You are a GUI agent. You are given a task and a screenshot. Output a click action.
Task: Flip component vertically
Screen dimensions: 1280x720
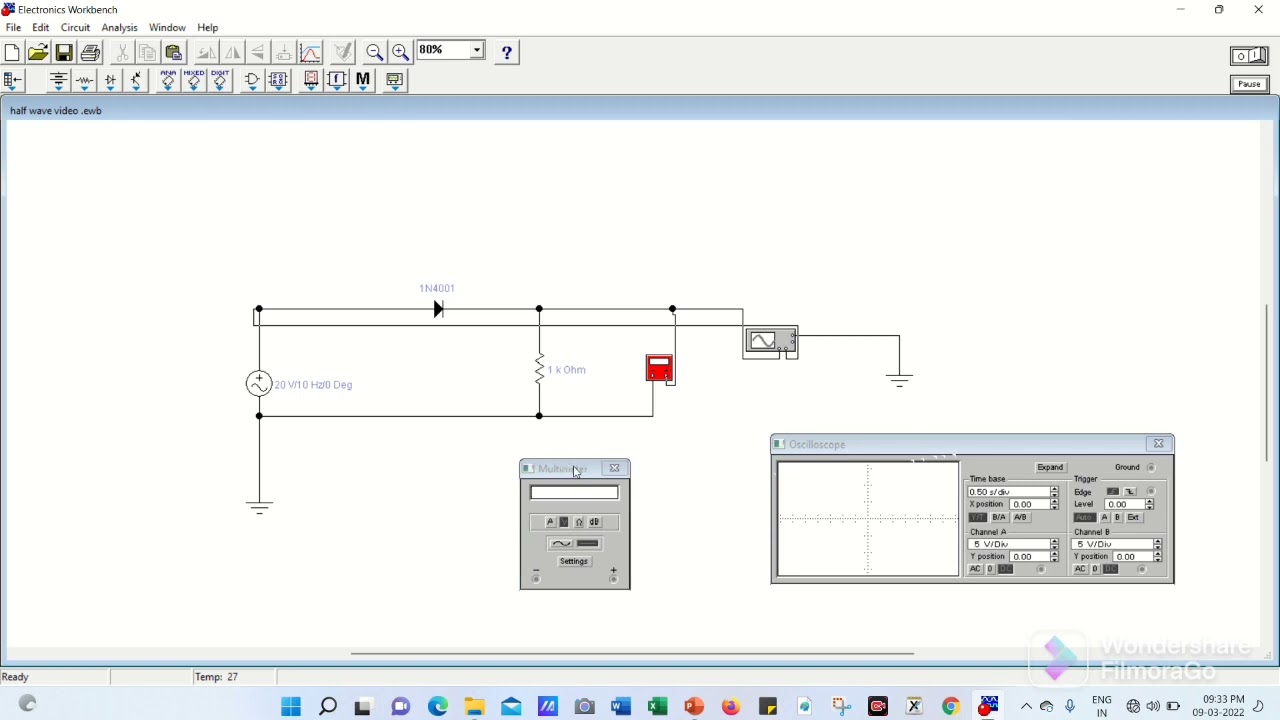point(259,52)
